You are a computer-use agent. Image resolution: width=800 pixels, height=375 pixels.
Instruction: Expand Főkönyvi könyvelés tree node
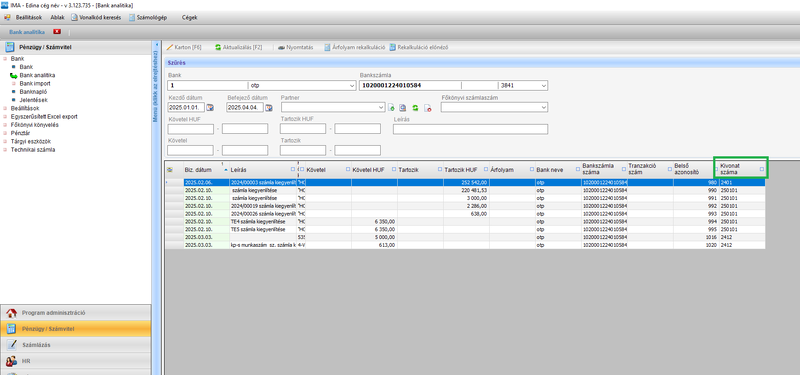coord(5,125)
